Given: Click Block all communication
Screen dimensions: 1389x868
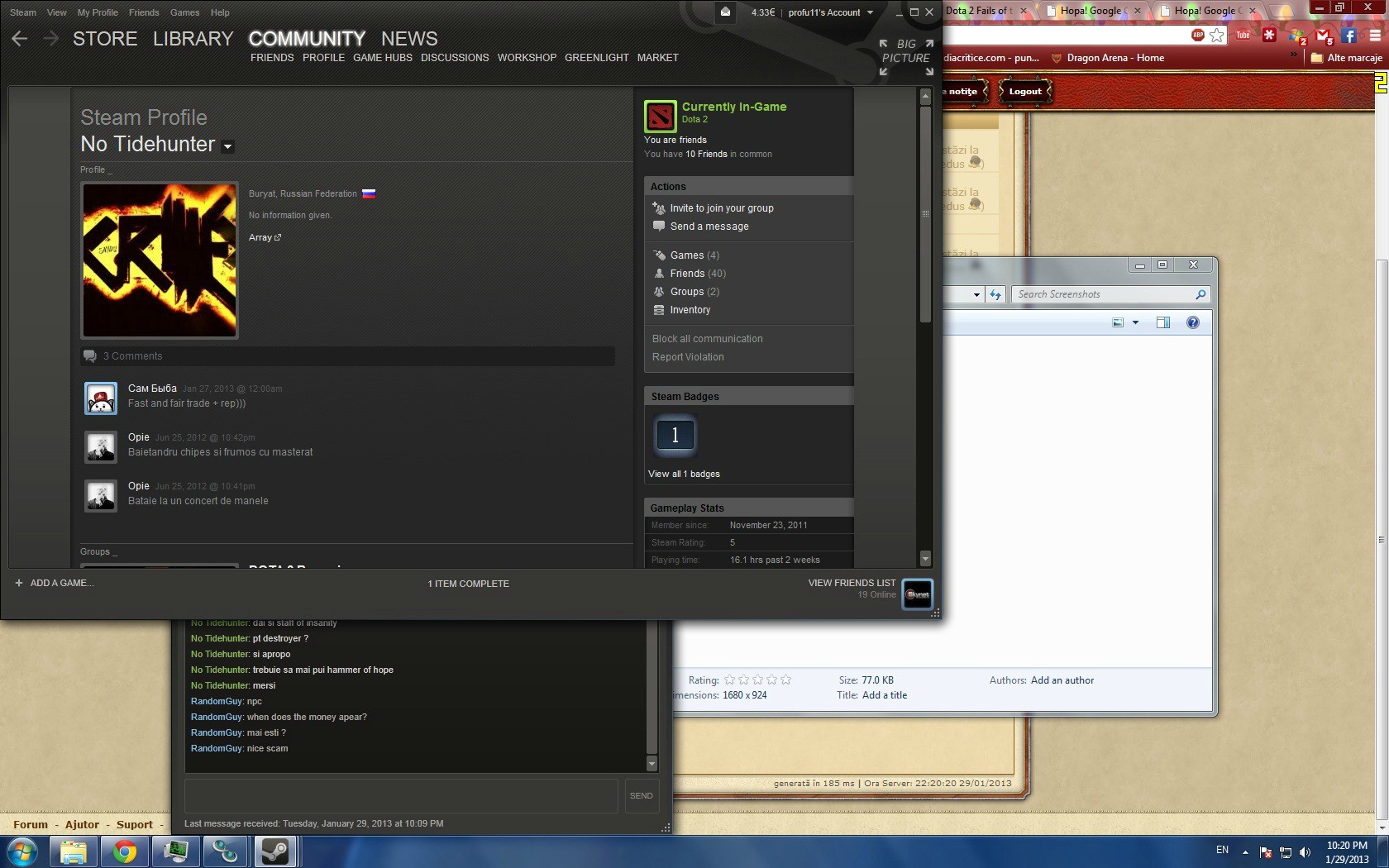Looking at the screenshot, I should (708, 339).
